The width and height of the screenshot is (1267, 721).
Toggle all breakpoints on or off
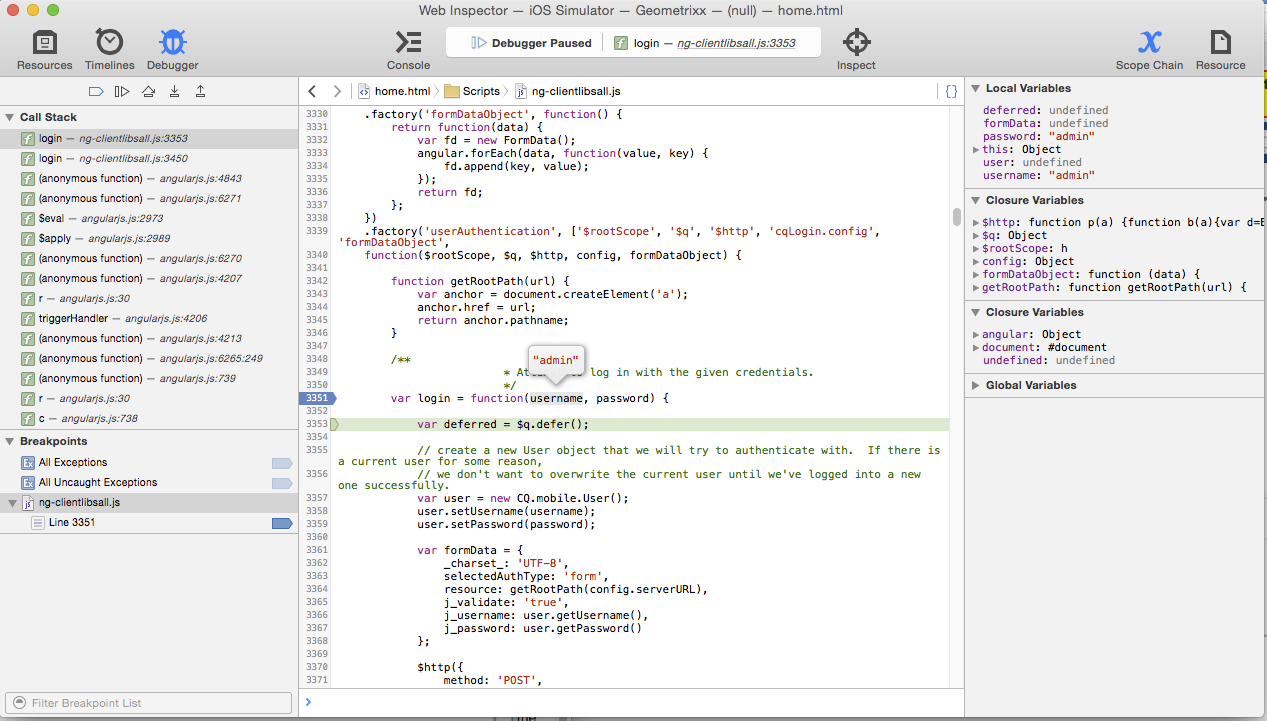pyautogui.click(x=96, y=91)
